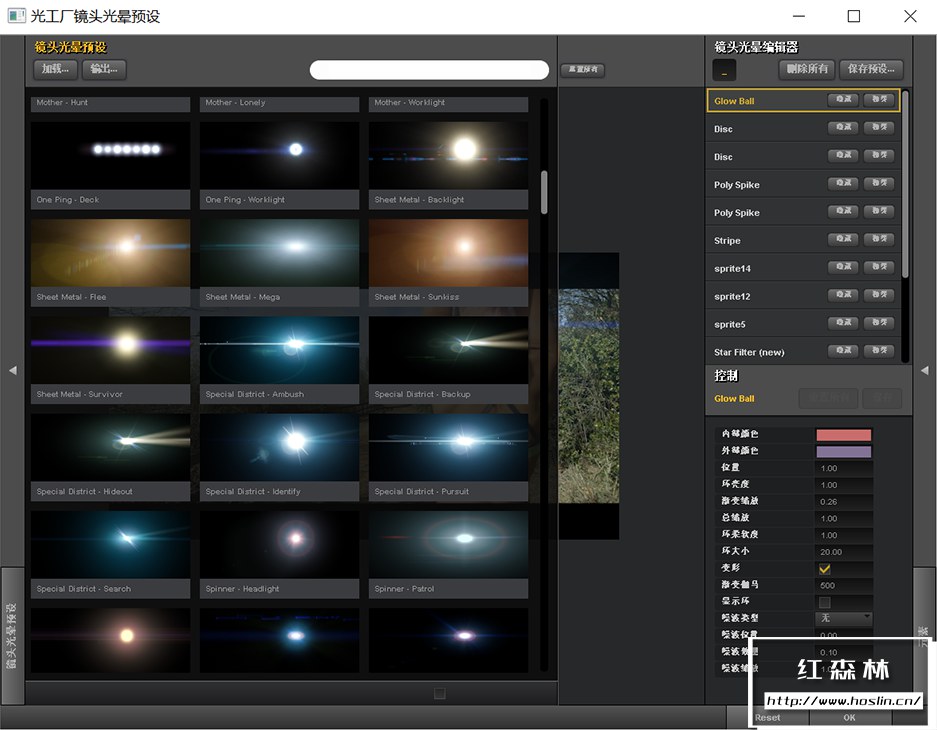Collapse the left panel with arrow icon
The width and height of the screenshot is (937, 730).
[x=13, y=370]
